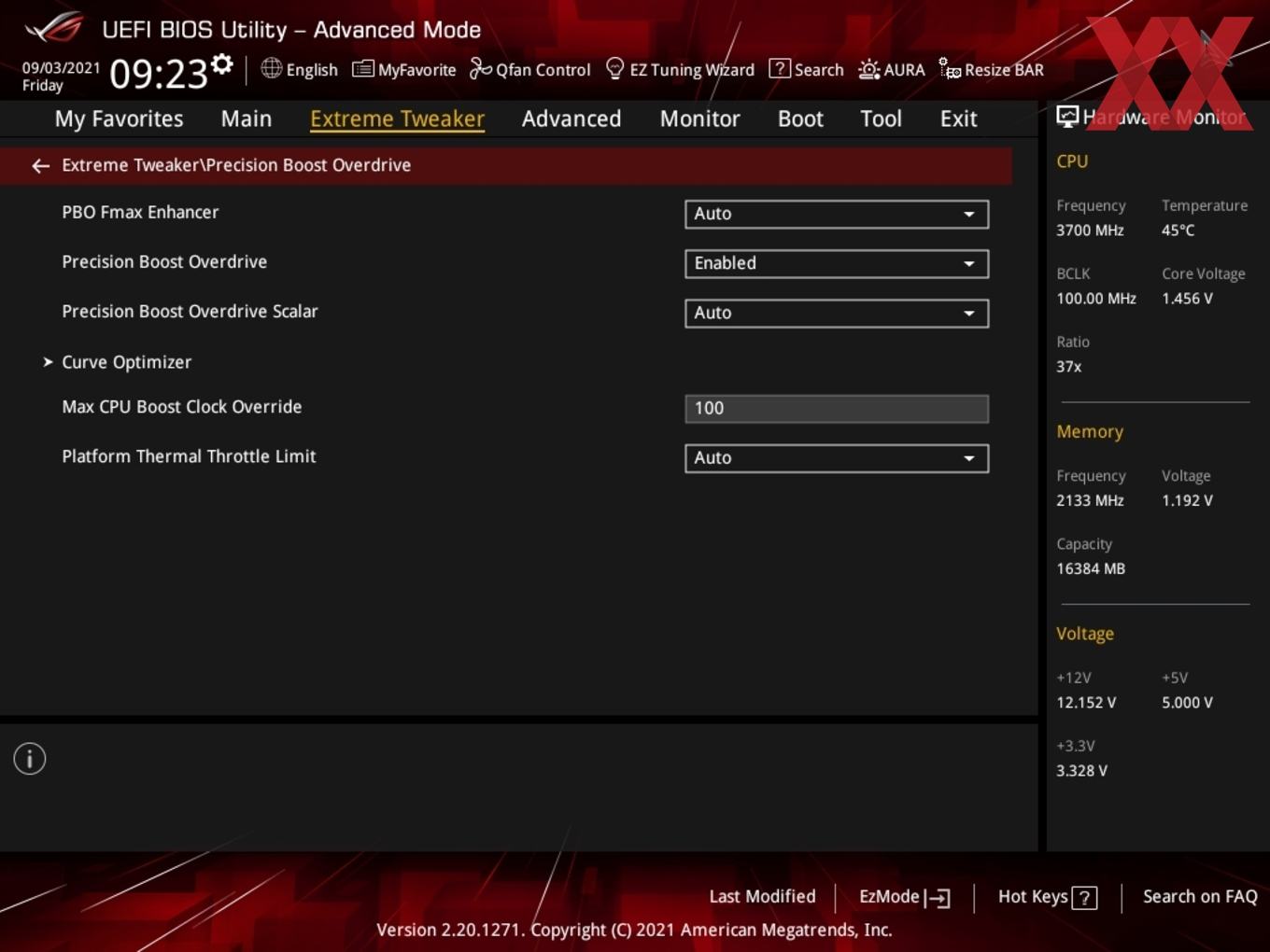Open the clock settings gear icon
Screen dimensions: 1270x952
[x=222, y=64]
